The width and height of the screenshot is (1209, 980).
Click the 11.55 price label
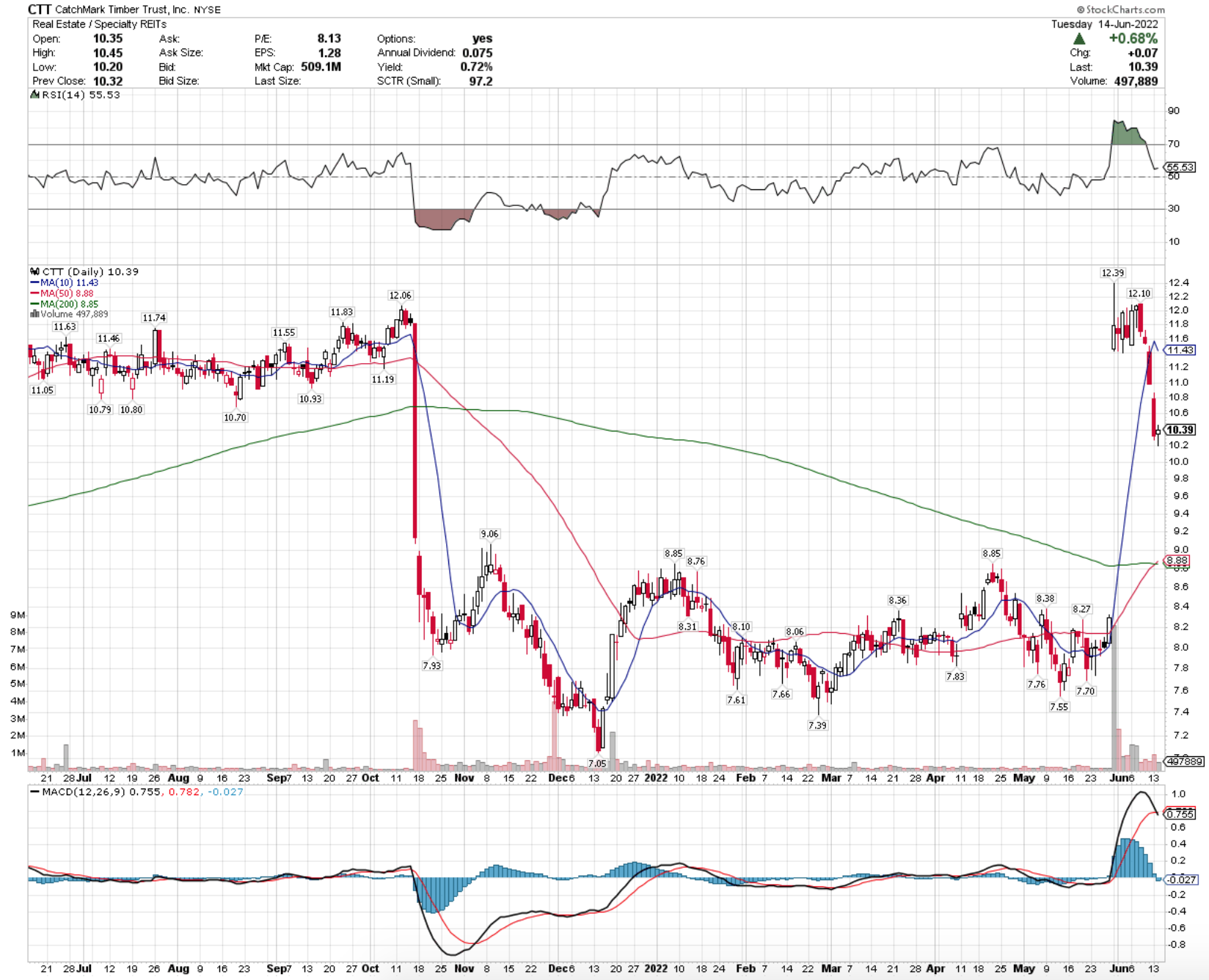pos(284,332)
